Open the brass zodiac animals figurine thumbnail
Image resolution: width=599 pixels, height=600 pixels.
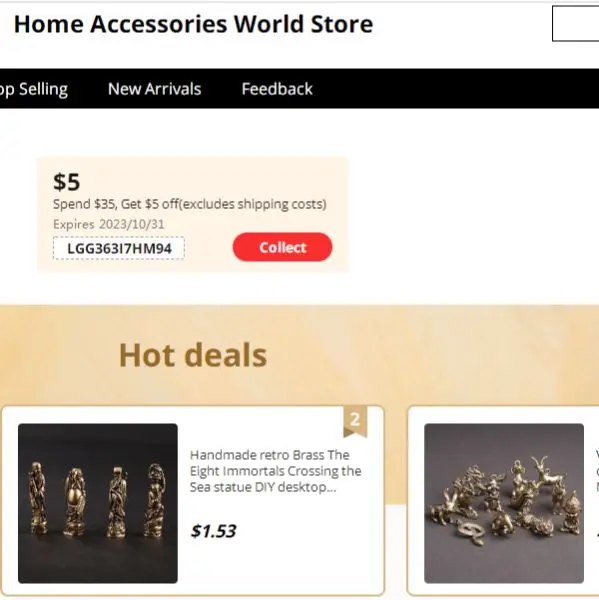click(504, 503)
